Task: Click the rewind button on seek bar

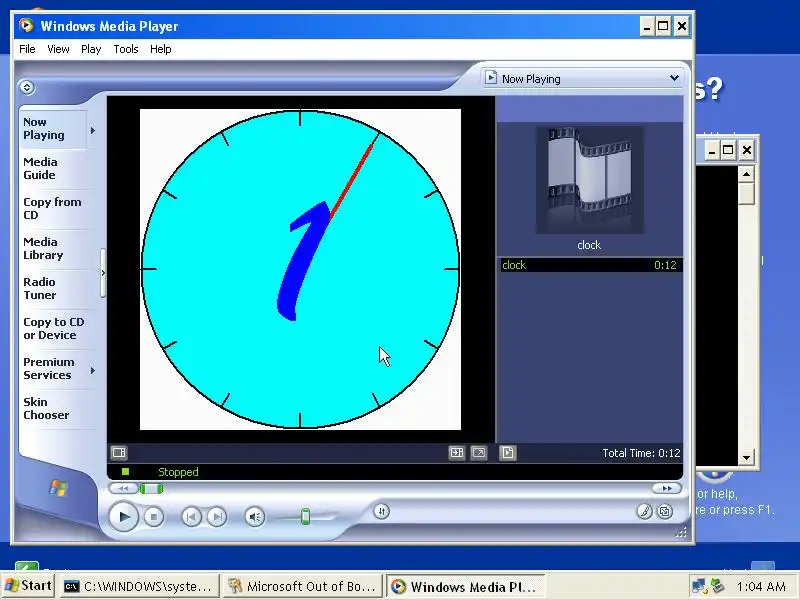Action: pos(123,488)
